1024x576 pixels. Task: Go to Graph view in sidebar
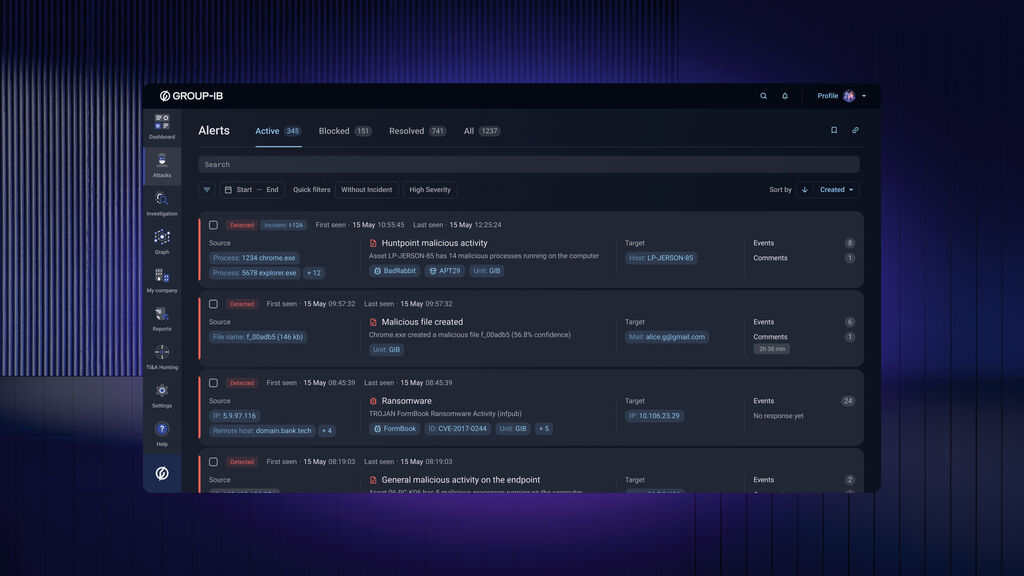tap(162, 240)
